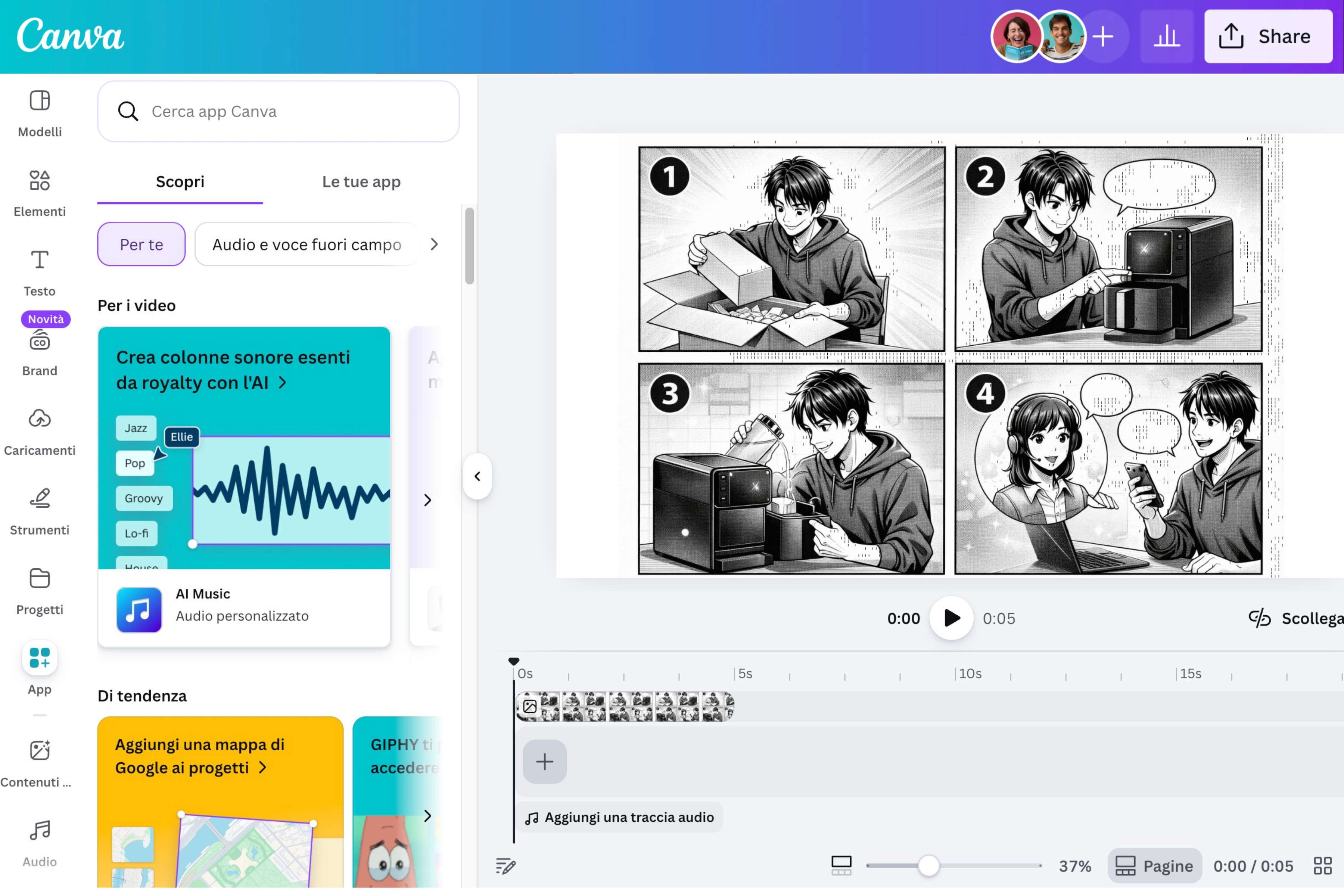Add a collaborator with the plus button
The height and width of the screenshot is (896, 1344).
(1104, 37)
